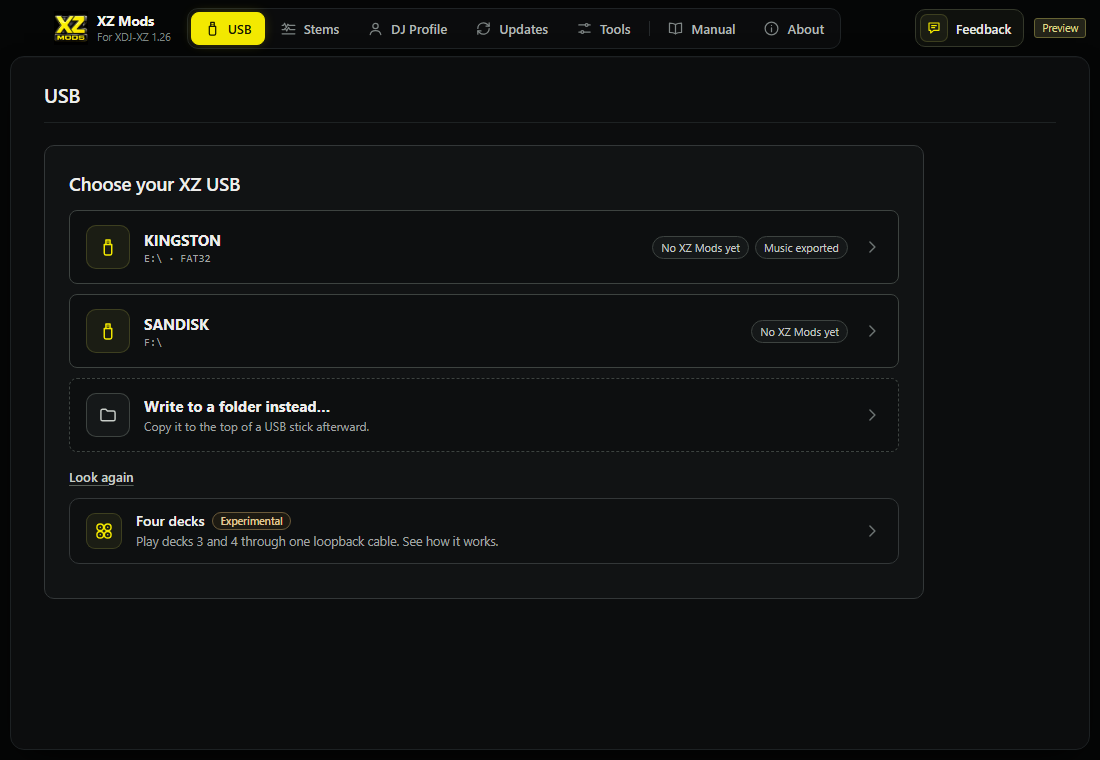Open the Tools tab
This screenshot has width=1100, height=760.
click(x=604, y=29)
